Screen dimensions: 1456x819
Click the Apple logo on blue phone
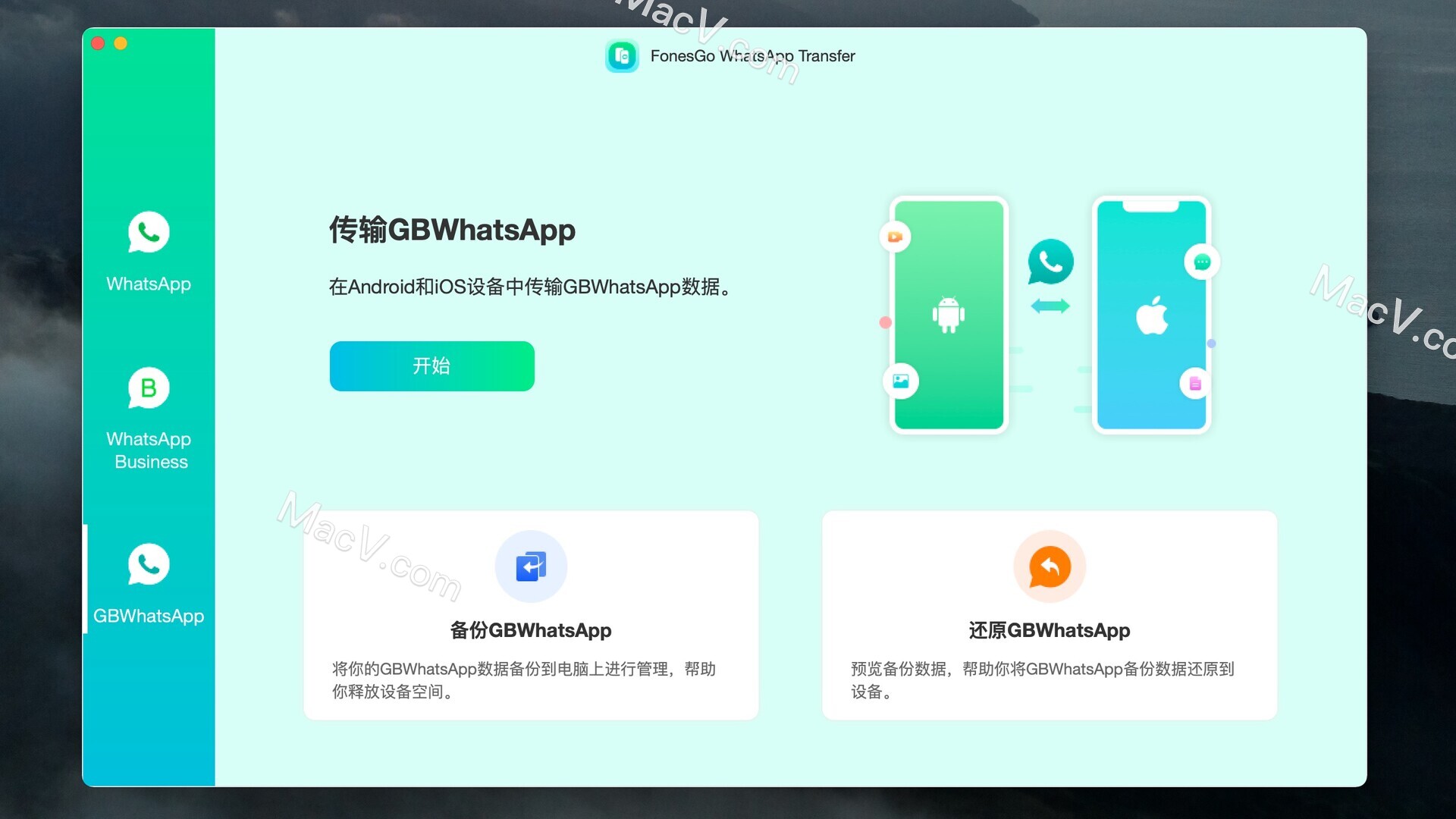(1152, 315)
